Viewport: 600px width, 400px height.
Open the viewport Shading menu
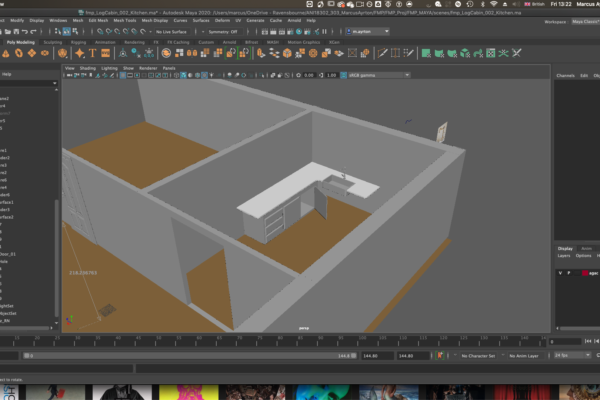(88, 68)
